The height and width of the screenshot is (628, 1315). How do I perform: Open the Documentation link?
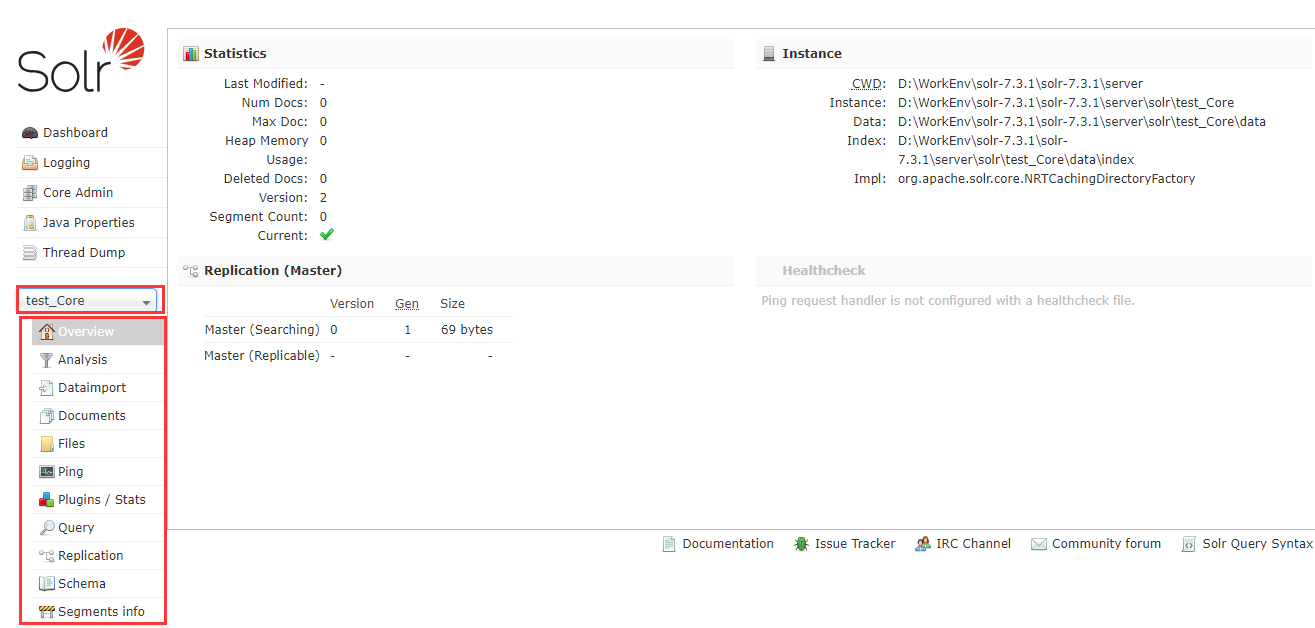coord(728,544)
